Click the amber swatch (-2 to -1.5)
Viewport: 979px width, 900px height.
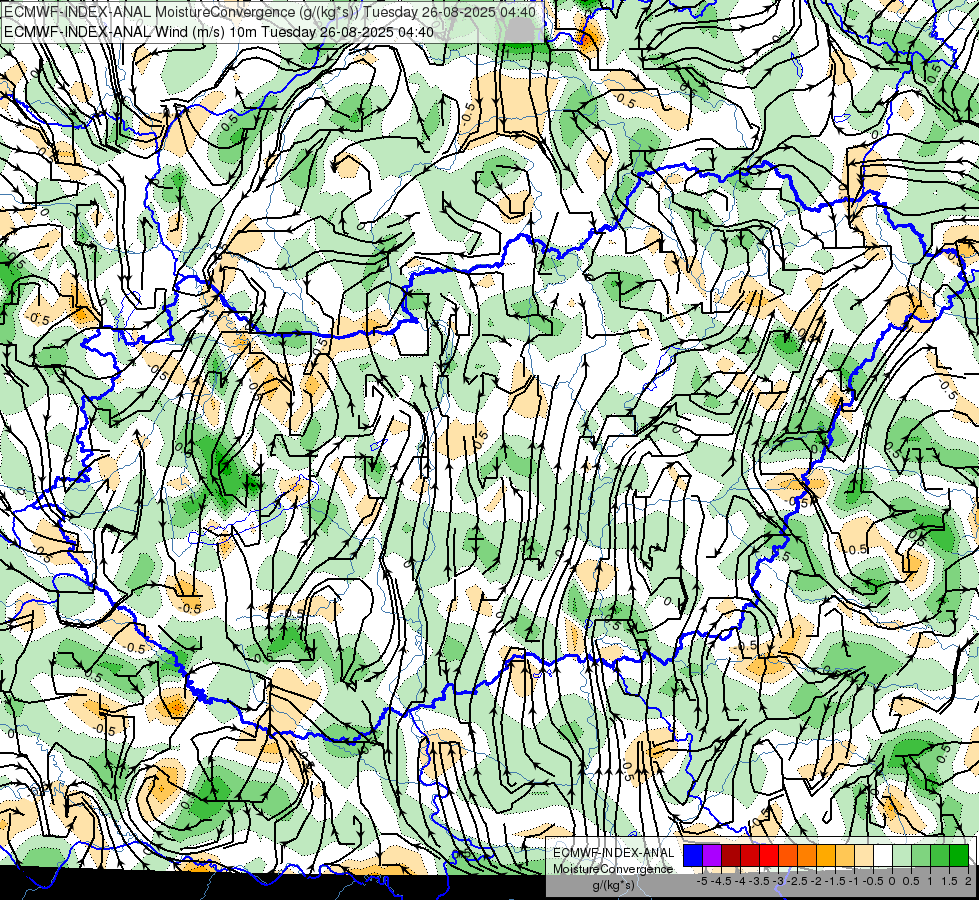(x=826, y=855)
